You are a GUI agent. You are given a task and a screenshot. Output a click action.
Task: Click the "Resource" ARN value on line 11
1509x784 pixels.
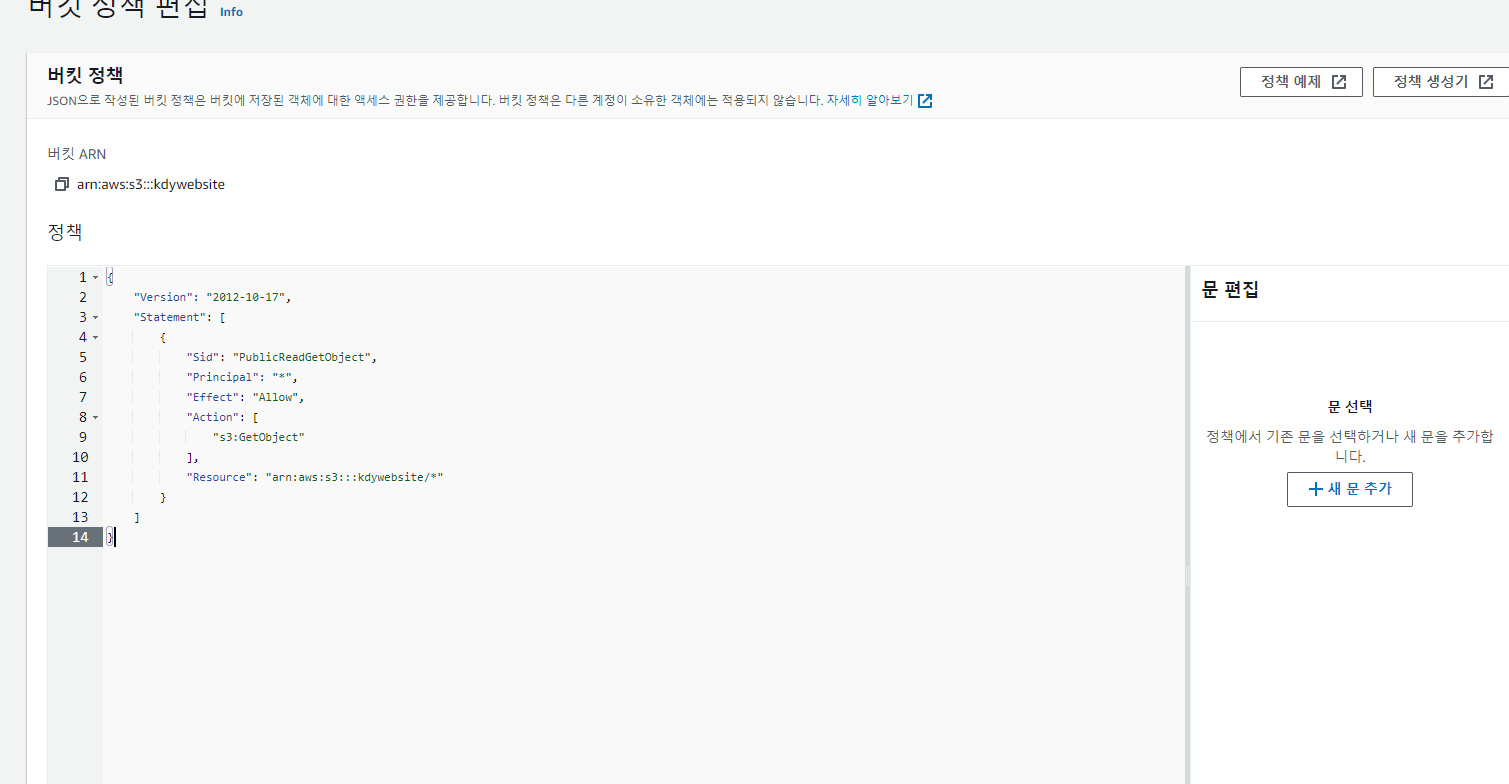(x=354, y=477)
